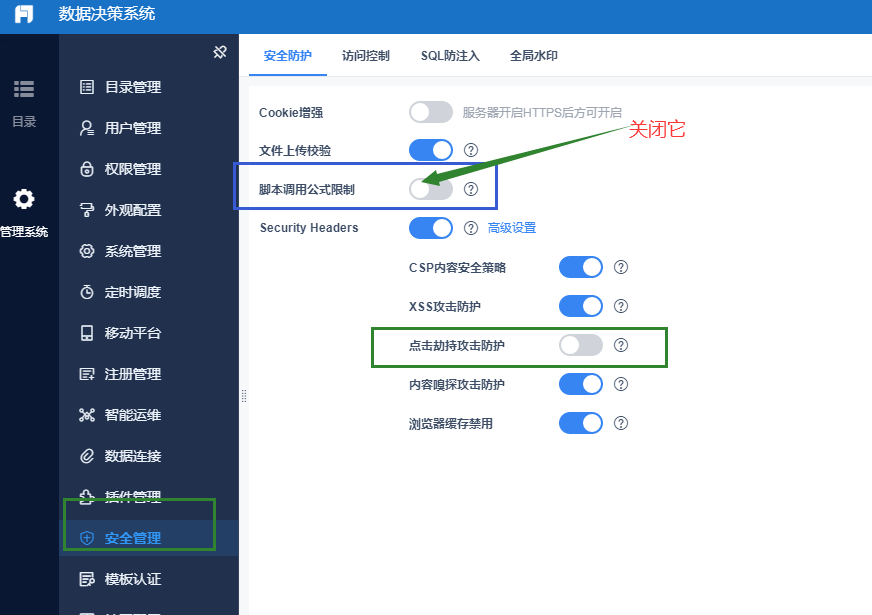
Task: Turn off 浏览器缓存禁用 switch
Action: 581,423
